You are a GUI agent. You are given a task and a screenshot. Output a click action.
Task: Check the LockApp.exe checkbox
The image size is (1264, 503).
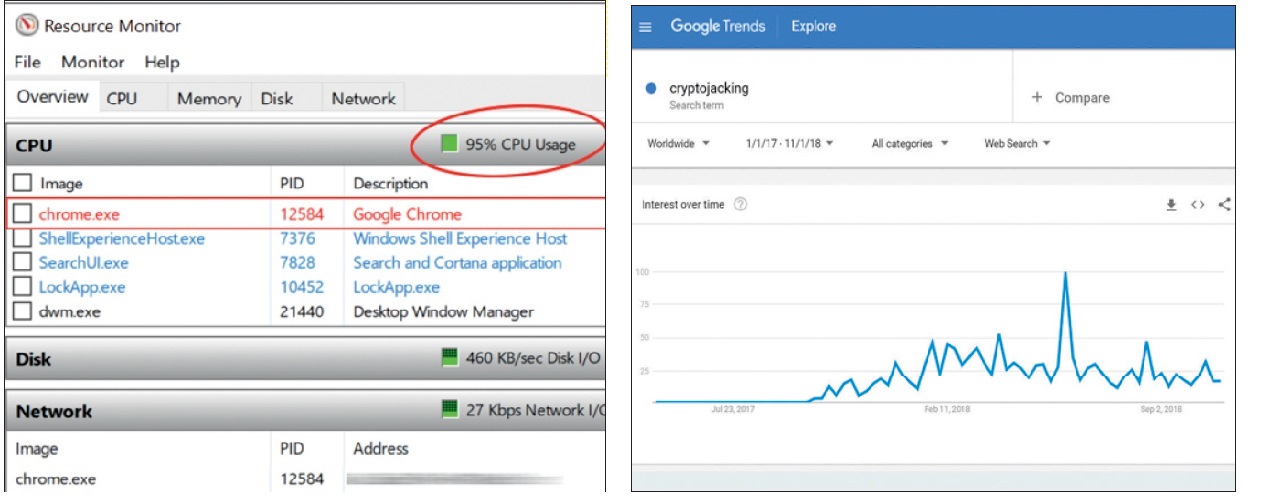click(22, 287)
